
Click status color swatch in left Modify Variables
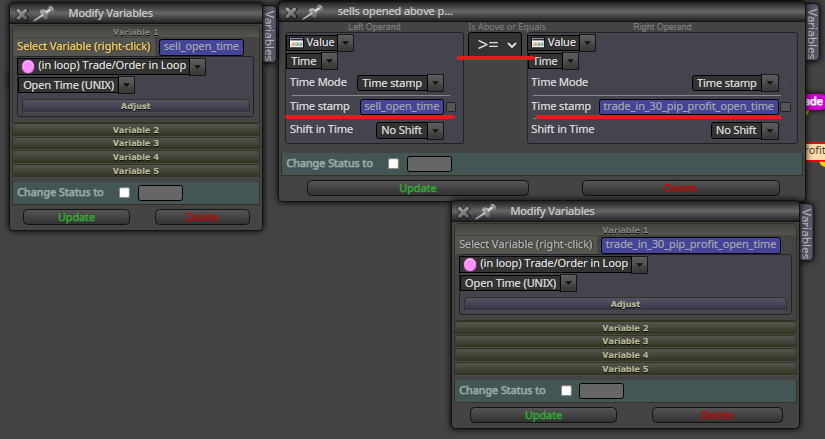click(x=160, y=193)
